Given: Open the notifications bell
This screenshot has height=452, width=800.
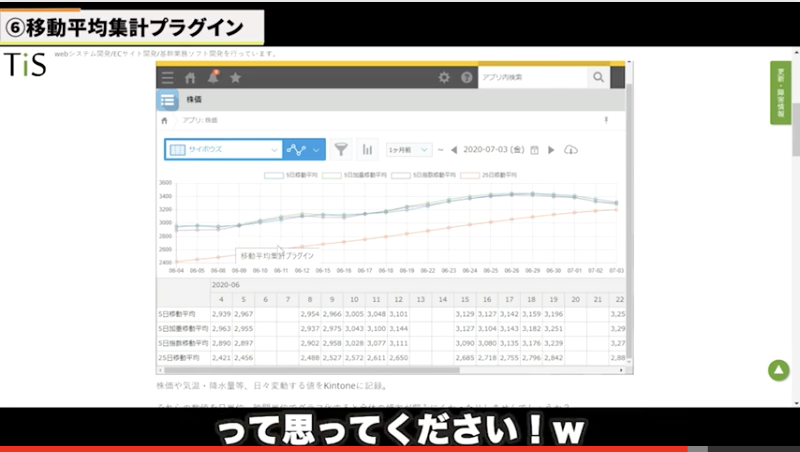Looking at the screenshot, I should point(213,77).
